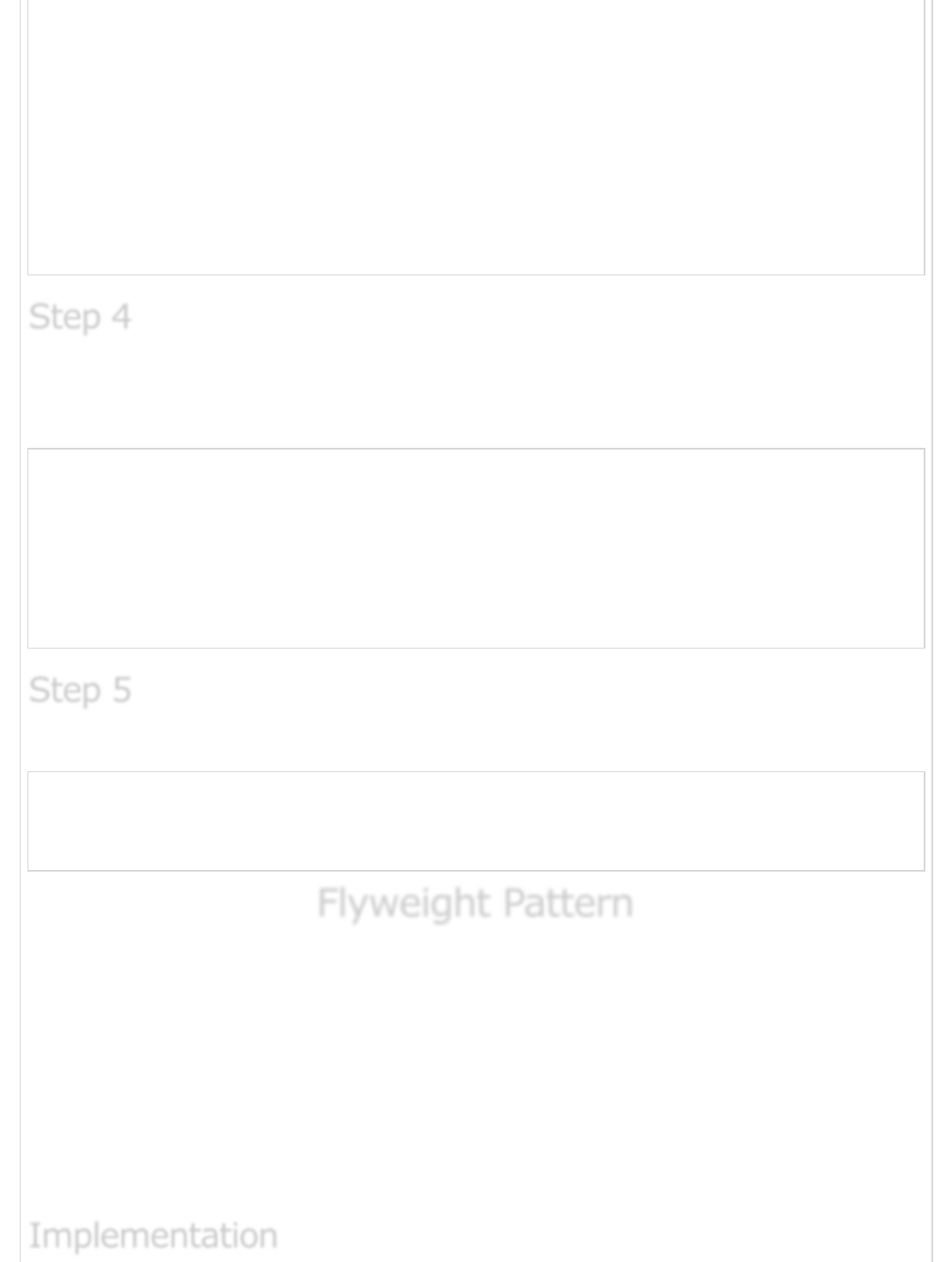Click the word "Step" in Step 5 heading

(x=64, y=691)
